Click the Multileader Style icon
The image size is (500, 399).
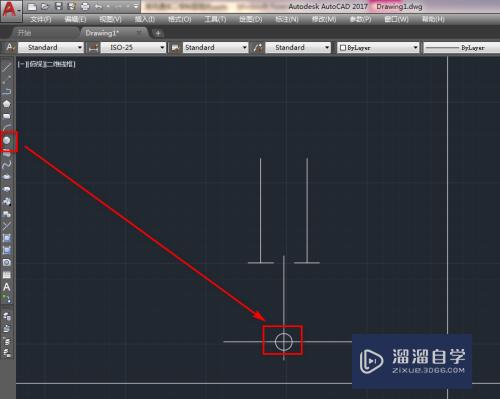coord(258,48)
